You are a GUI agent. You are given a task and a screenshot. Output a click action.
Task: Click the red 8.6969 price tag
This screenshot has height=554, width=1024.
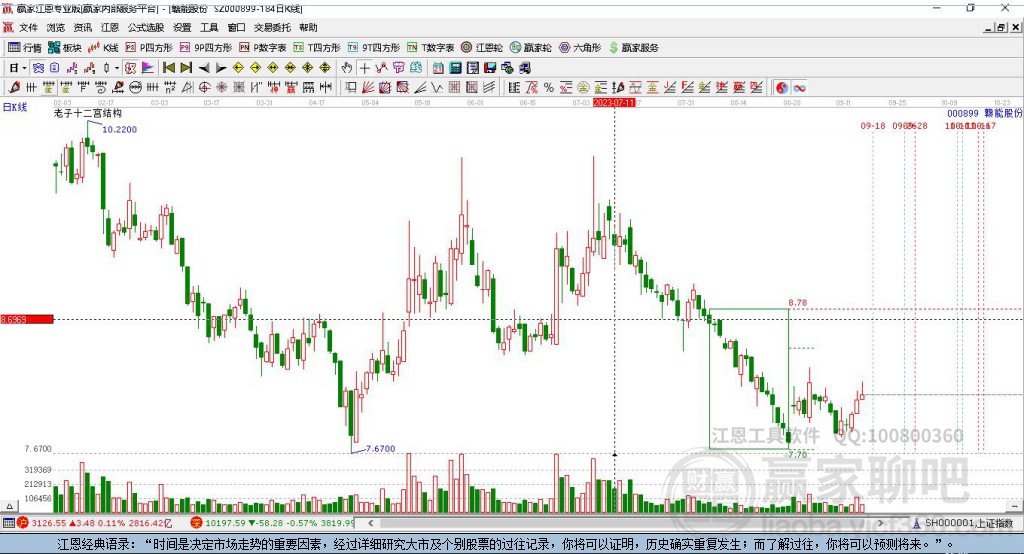(27, 319)
